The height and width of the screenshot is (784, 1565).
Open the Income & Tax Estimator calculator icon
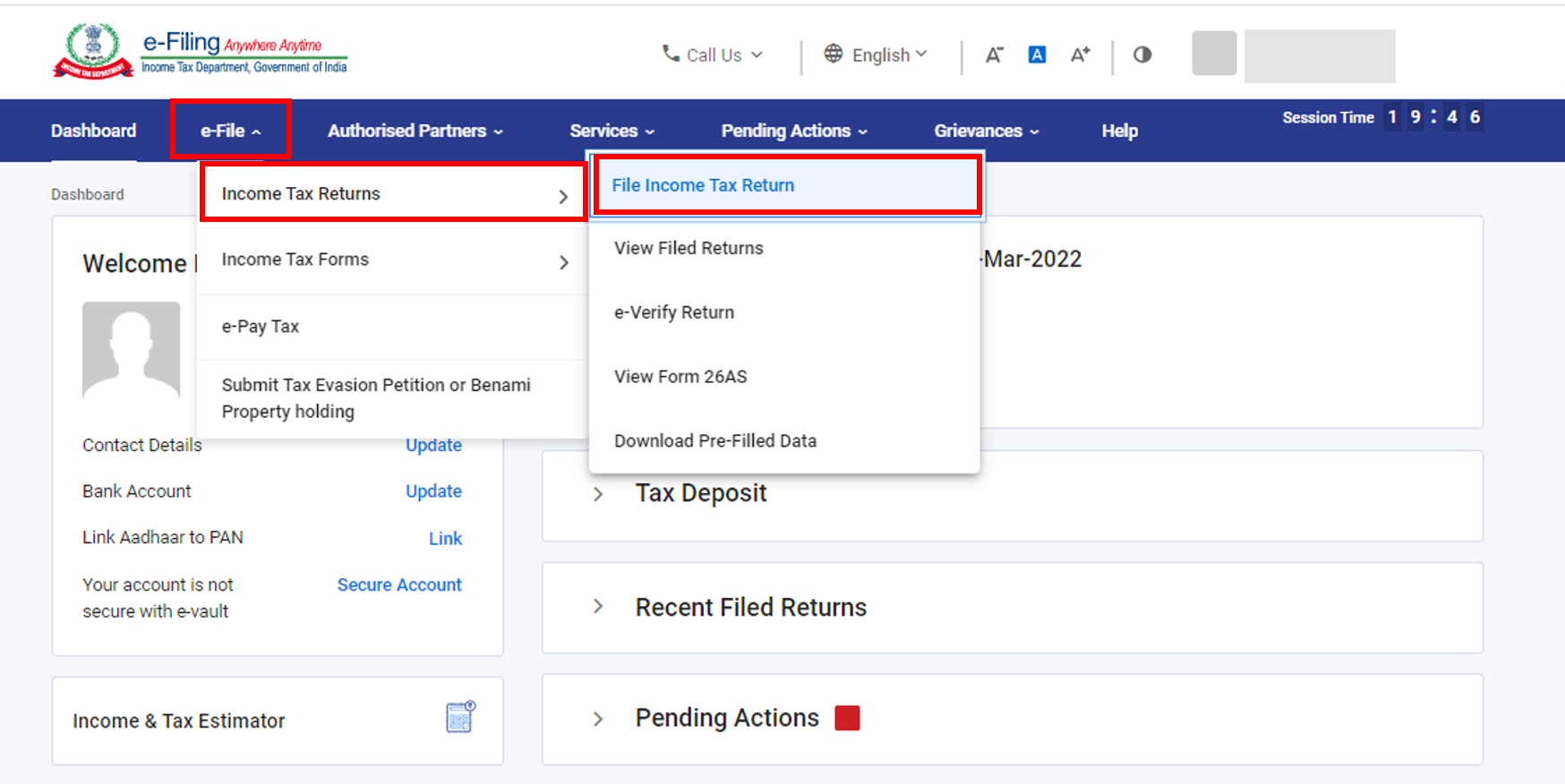coord(460,718)
